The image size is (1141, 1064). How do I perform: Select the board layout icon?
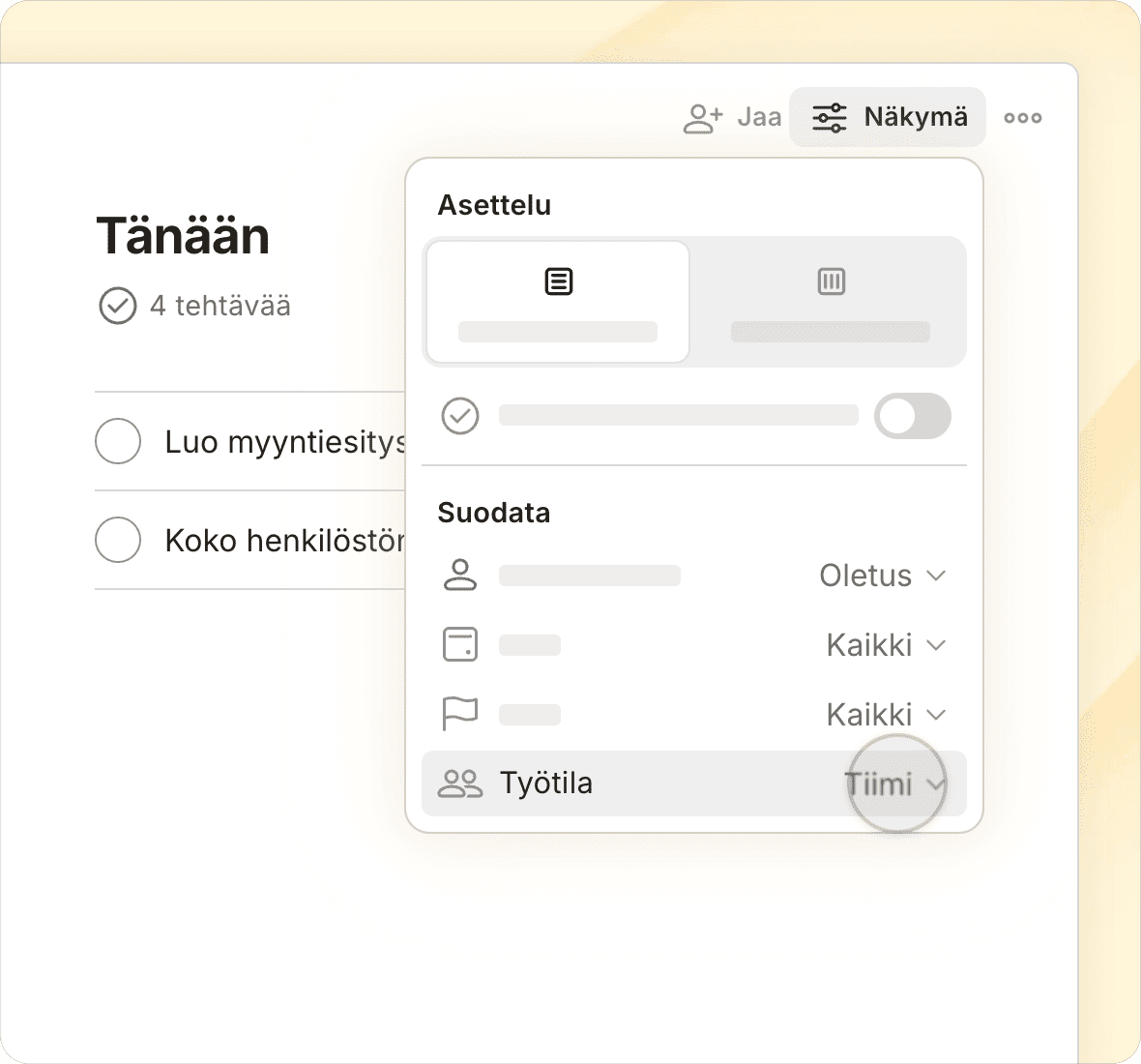pos(831,282)
